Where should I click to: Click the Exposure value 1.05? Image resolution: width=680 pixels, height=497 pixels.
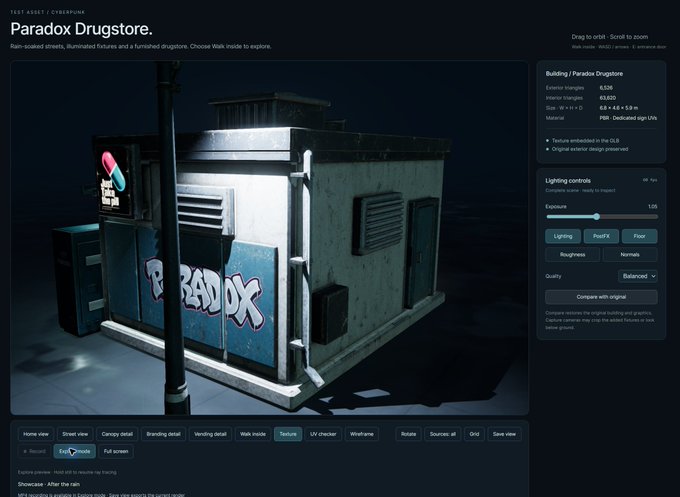(x=653, y=206)
